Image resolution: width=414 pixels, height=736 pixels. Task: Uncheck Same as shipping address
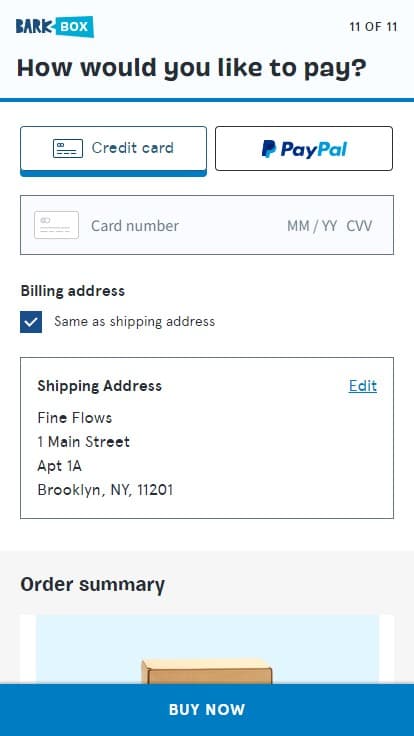31,322
